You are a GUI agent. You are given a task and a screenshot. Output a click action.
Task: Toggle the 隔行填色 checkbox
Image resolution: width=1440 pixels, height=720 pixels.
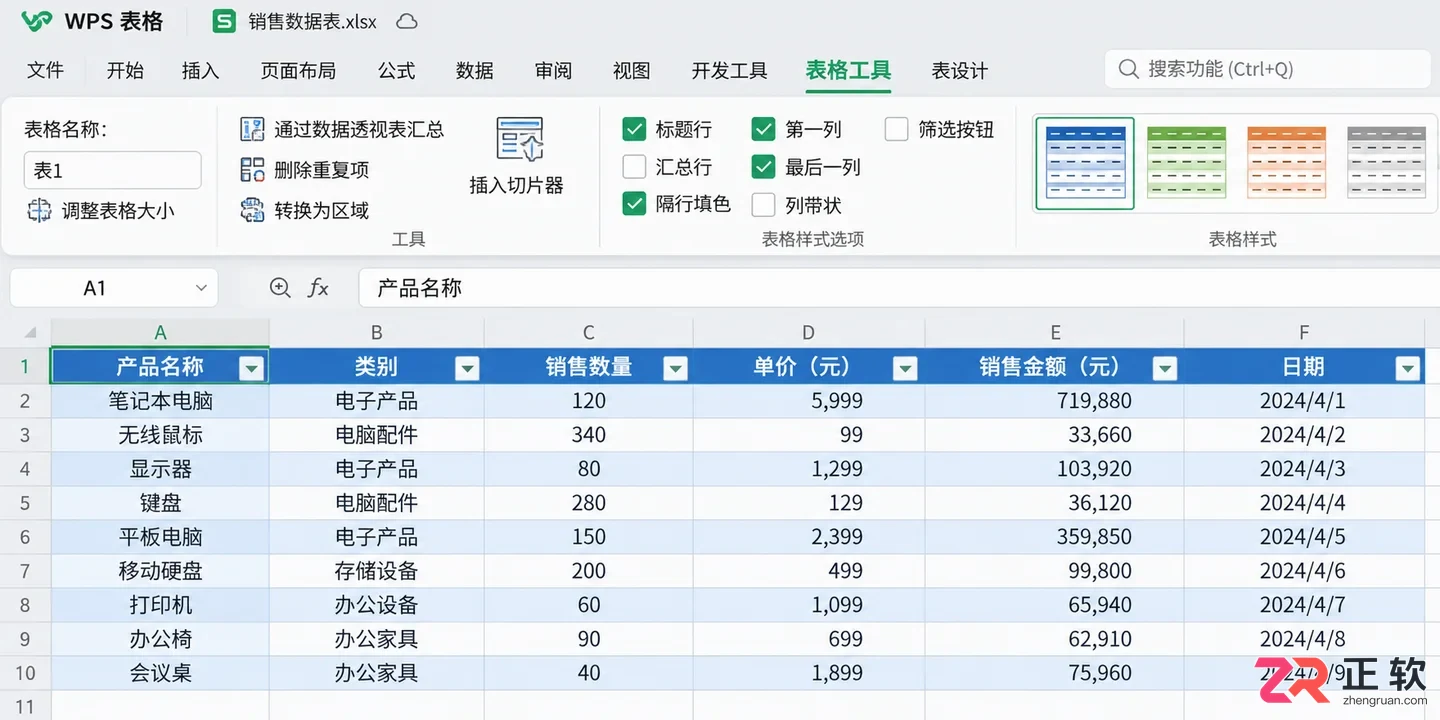pos(634,204)
